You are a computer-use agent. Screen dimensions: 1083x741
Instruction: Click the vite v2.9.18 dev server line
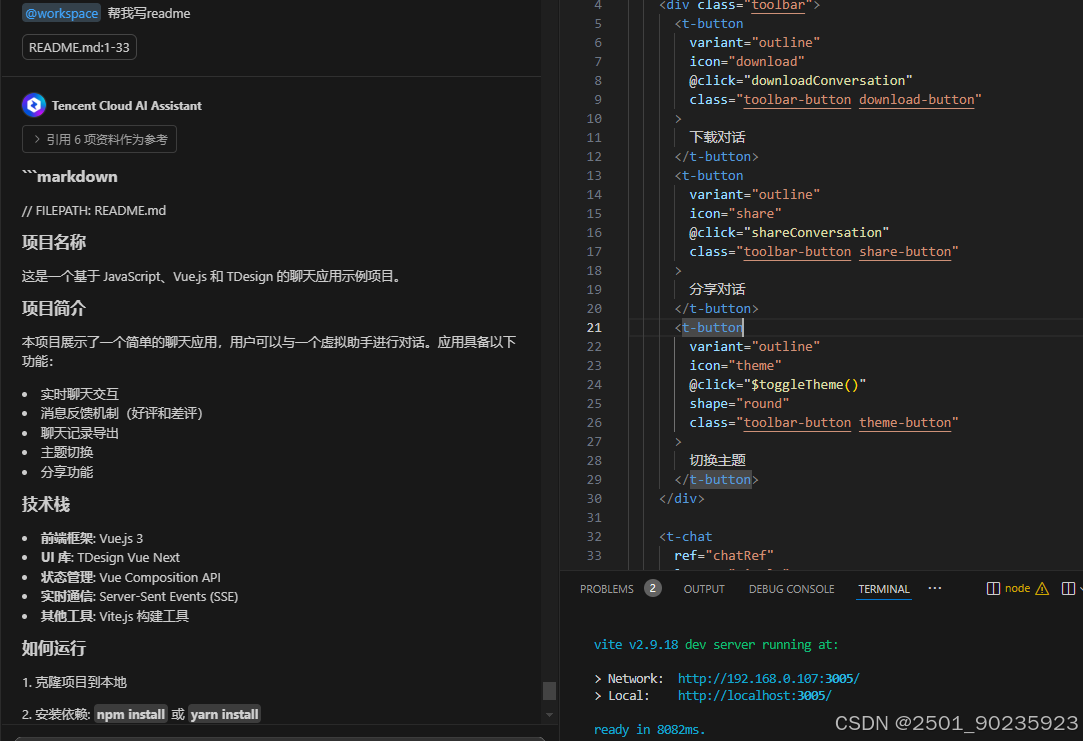(716, 644)
